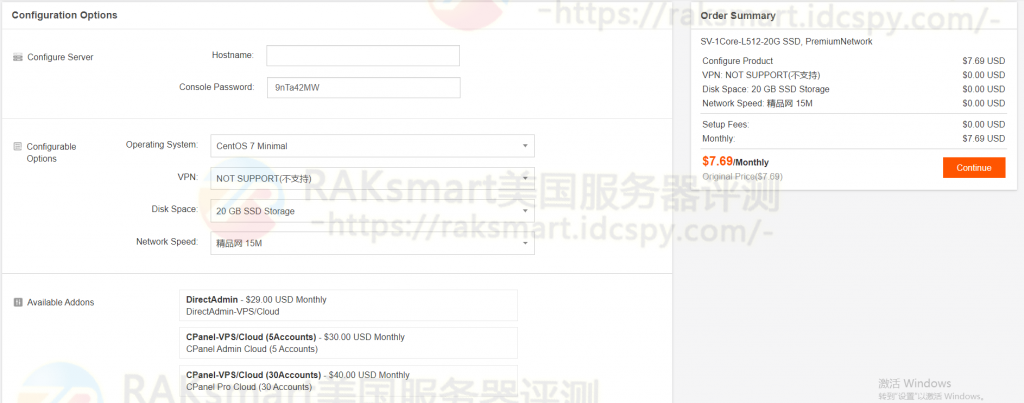Viewport: 1024px width, 403px height.
Task: Click the 激活 Windows activation notice
Action: (931, 389)
